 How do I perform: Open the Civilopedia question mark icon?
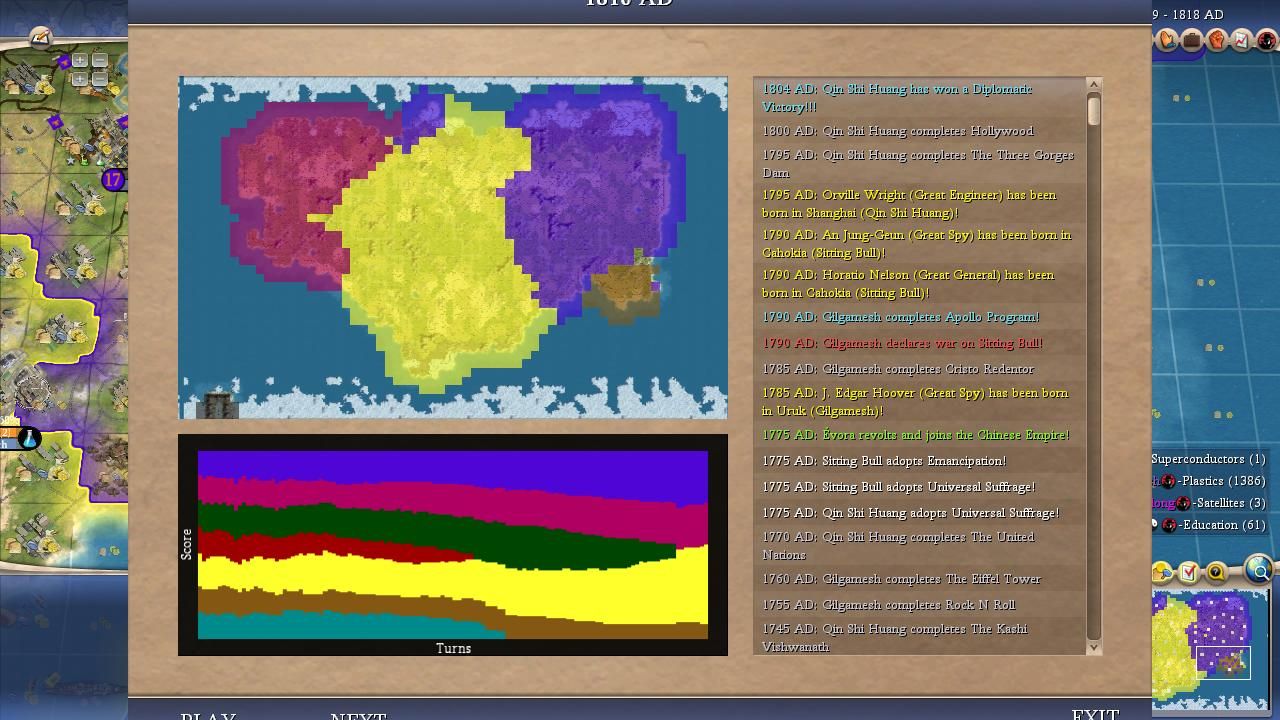tap(1216, 572)
